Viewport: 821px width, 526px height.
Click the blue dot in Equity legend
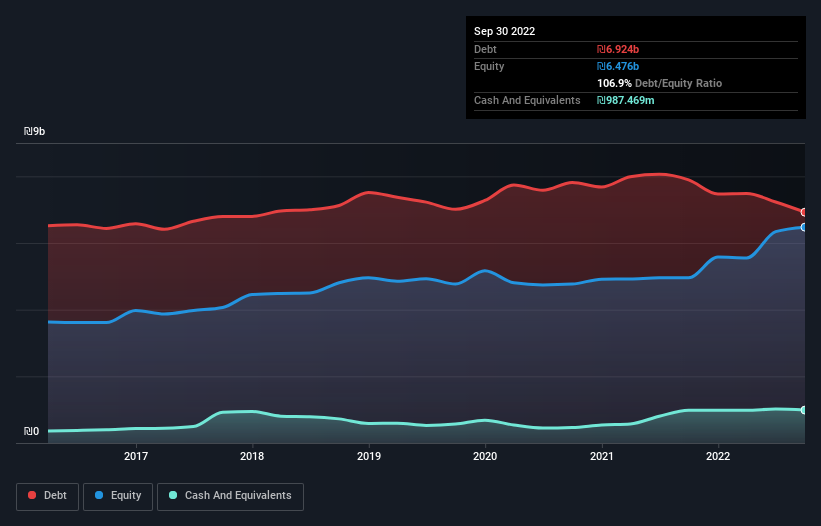tap(99, 495)
